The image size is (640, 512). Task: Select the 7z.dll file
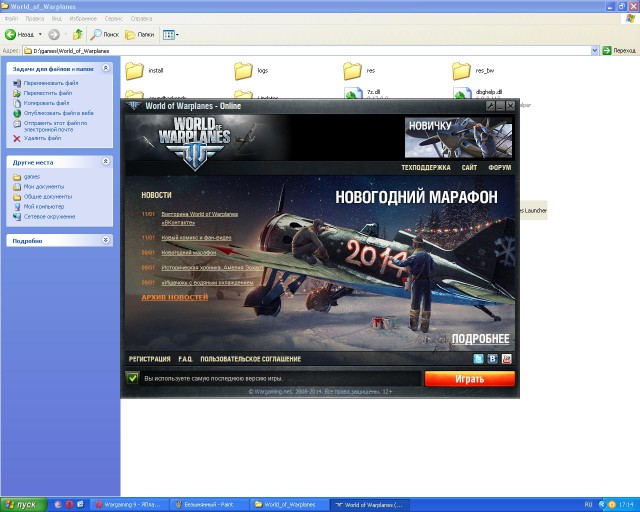click(363, 93)
